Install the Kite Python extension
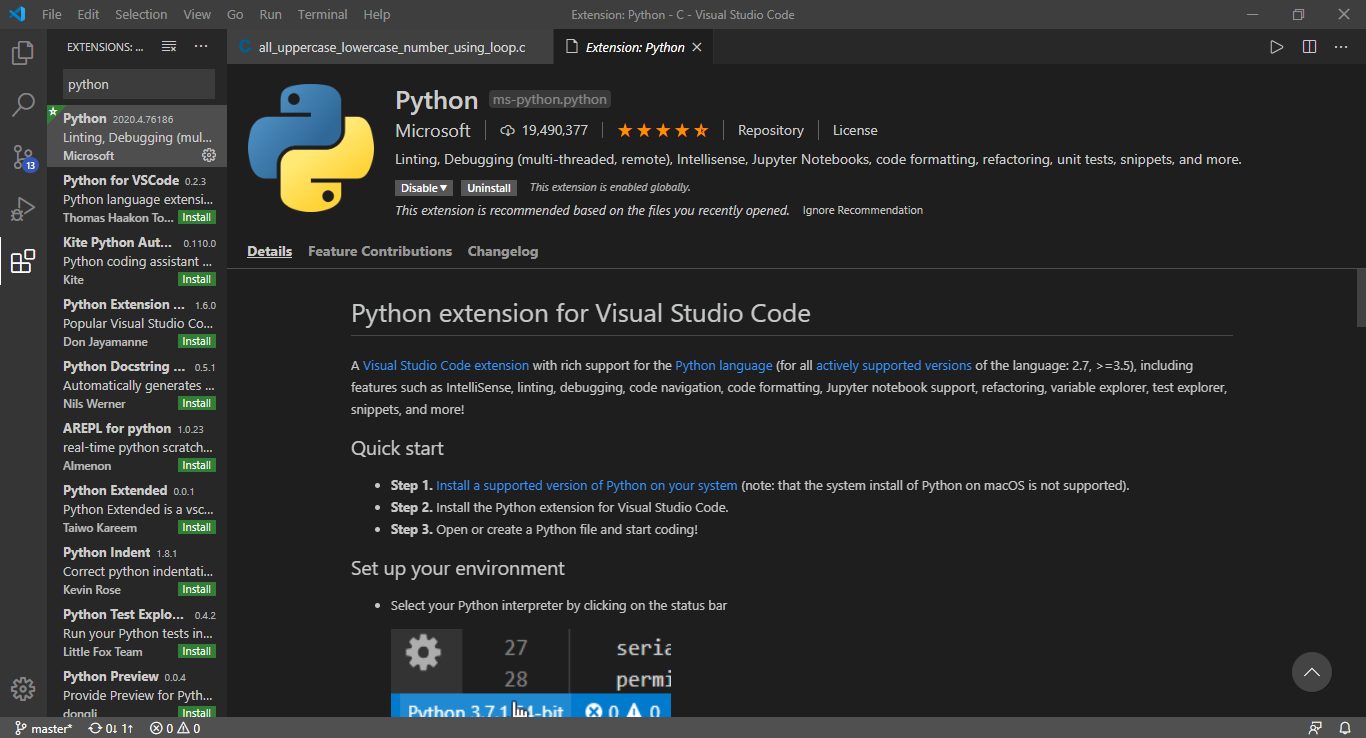 pos(196,279)
